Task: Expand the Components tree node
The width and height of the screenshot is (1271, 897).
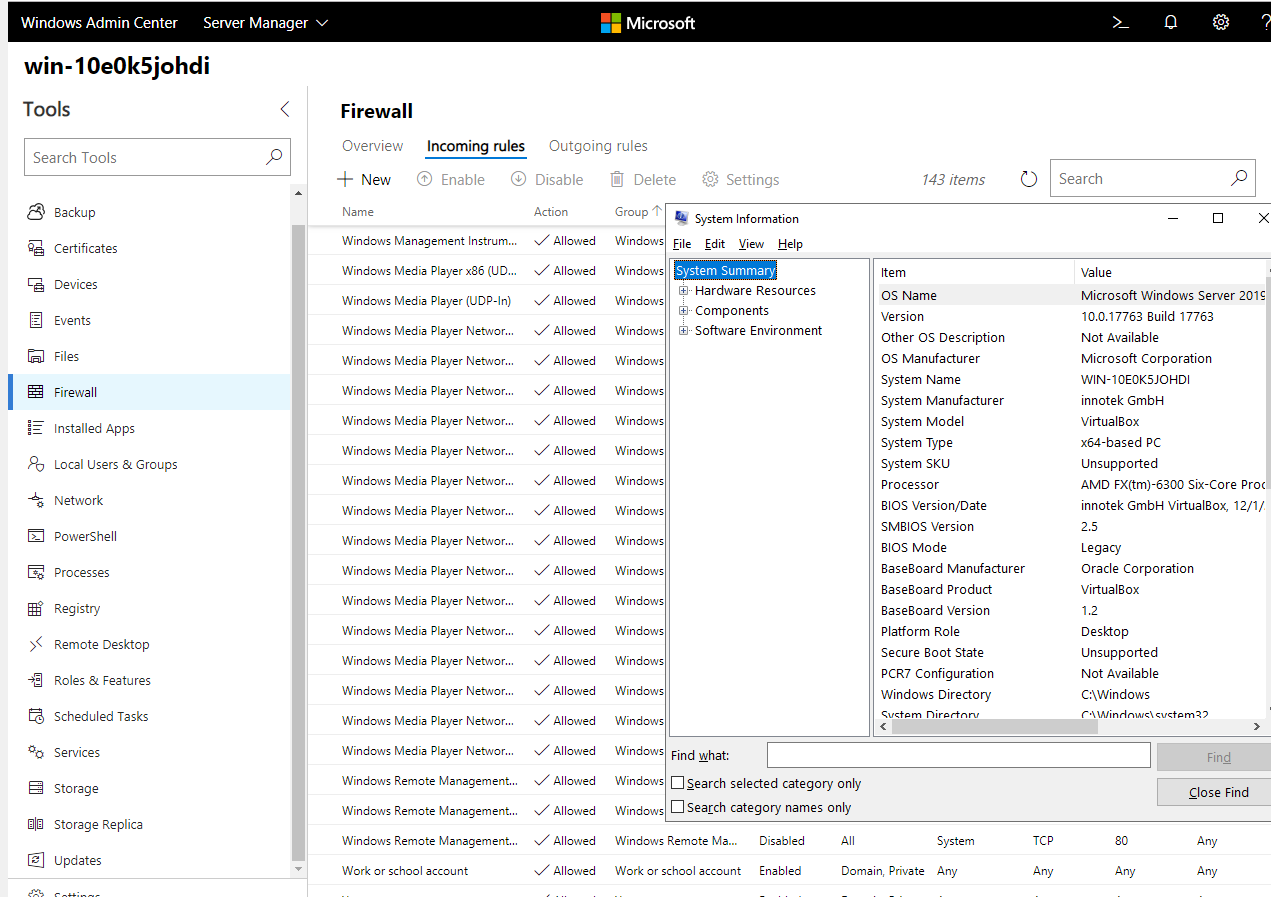Action: coord(683,310)
